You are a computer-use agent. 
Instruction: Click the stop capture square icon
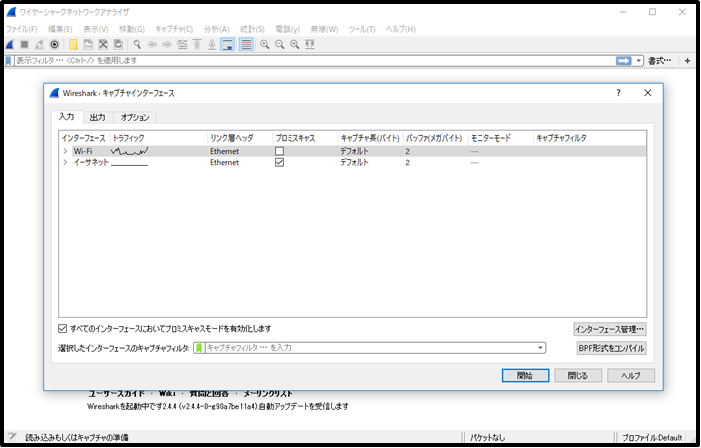click(x=25, y=44)
